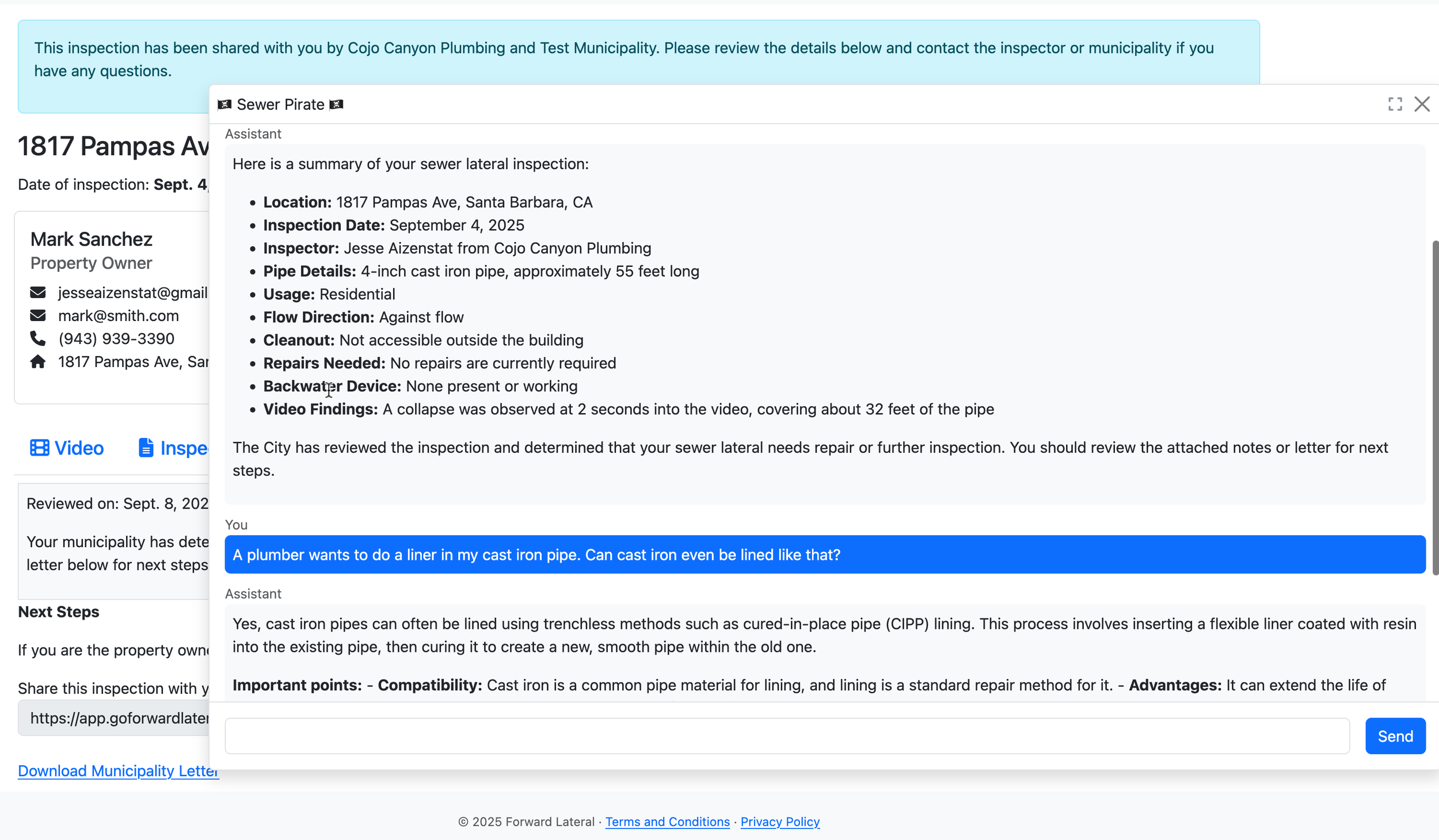1439x840 pixels.
Task: Focus the chat message input field
Action: coord(786,736)
